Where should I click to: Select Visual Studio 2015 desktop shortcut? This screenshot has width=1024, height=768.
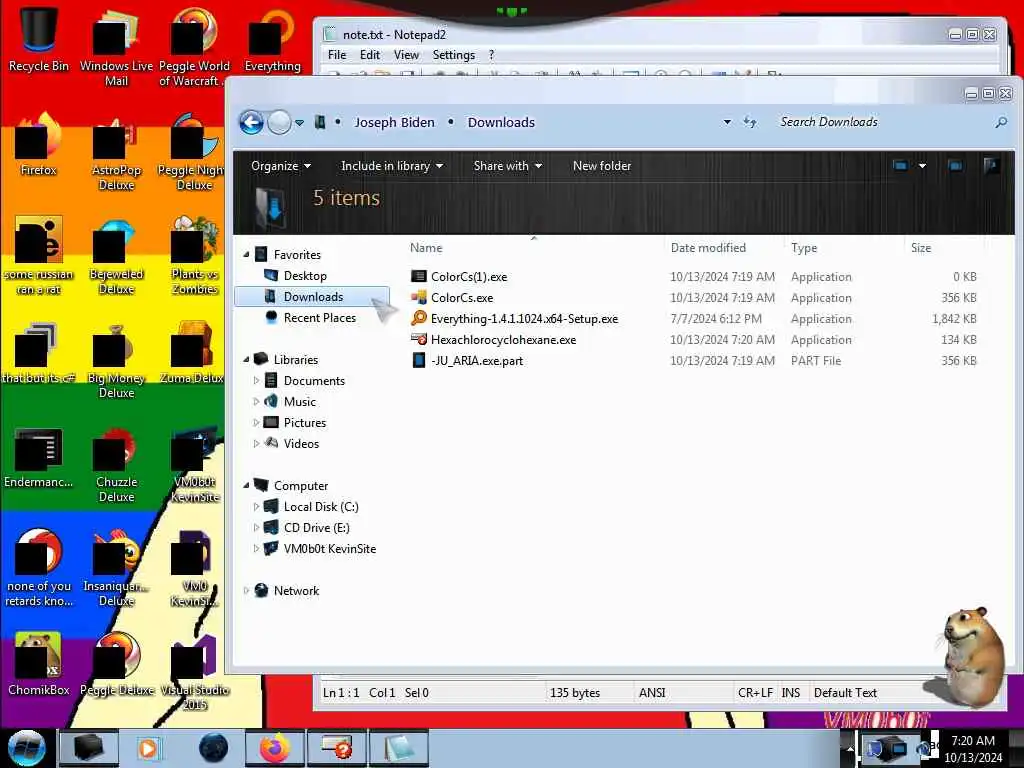pos(195,673)
